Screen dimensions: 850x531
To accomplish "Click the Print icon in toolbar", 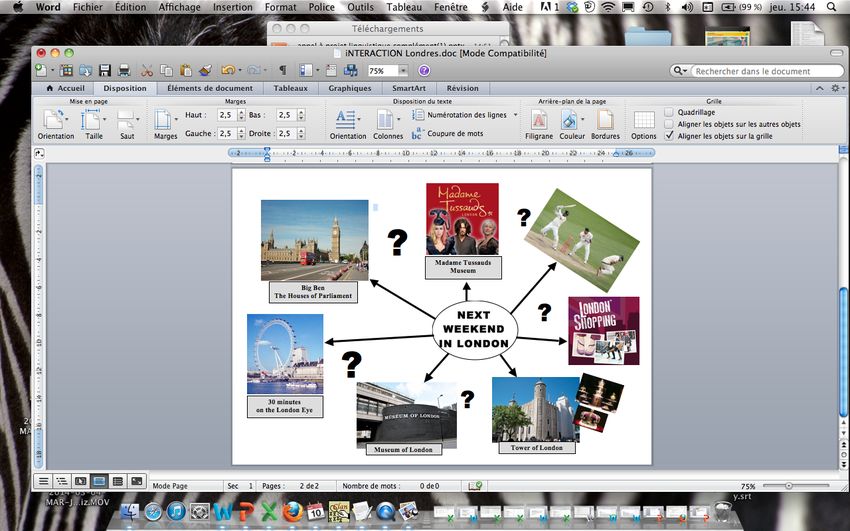I will coord(124,70).
